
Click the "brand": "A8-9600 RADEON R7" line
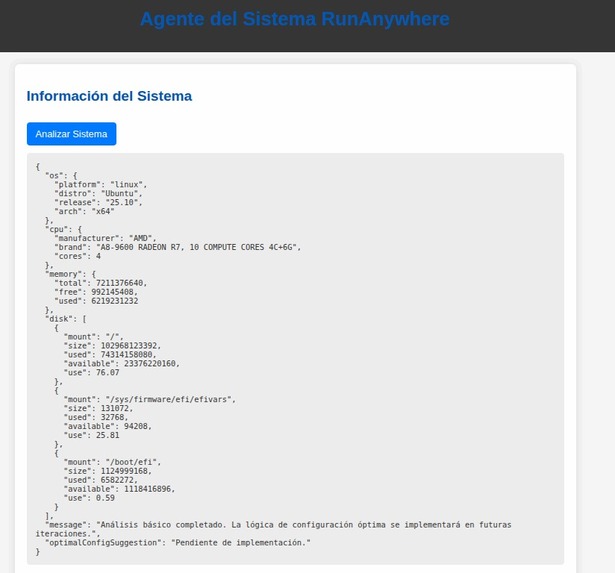178,247
